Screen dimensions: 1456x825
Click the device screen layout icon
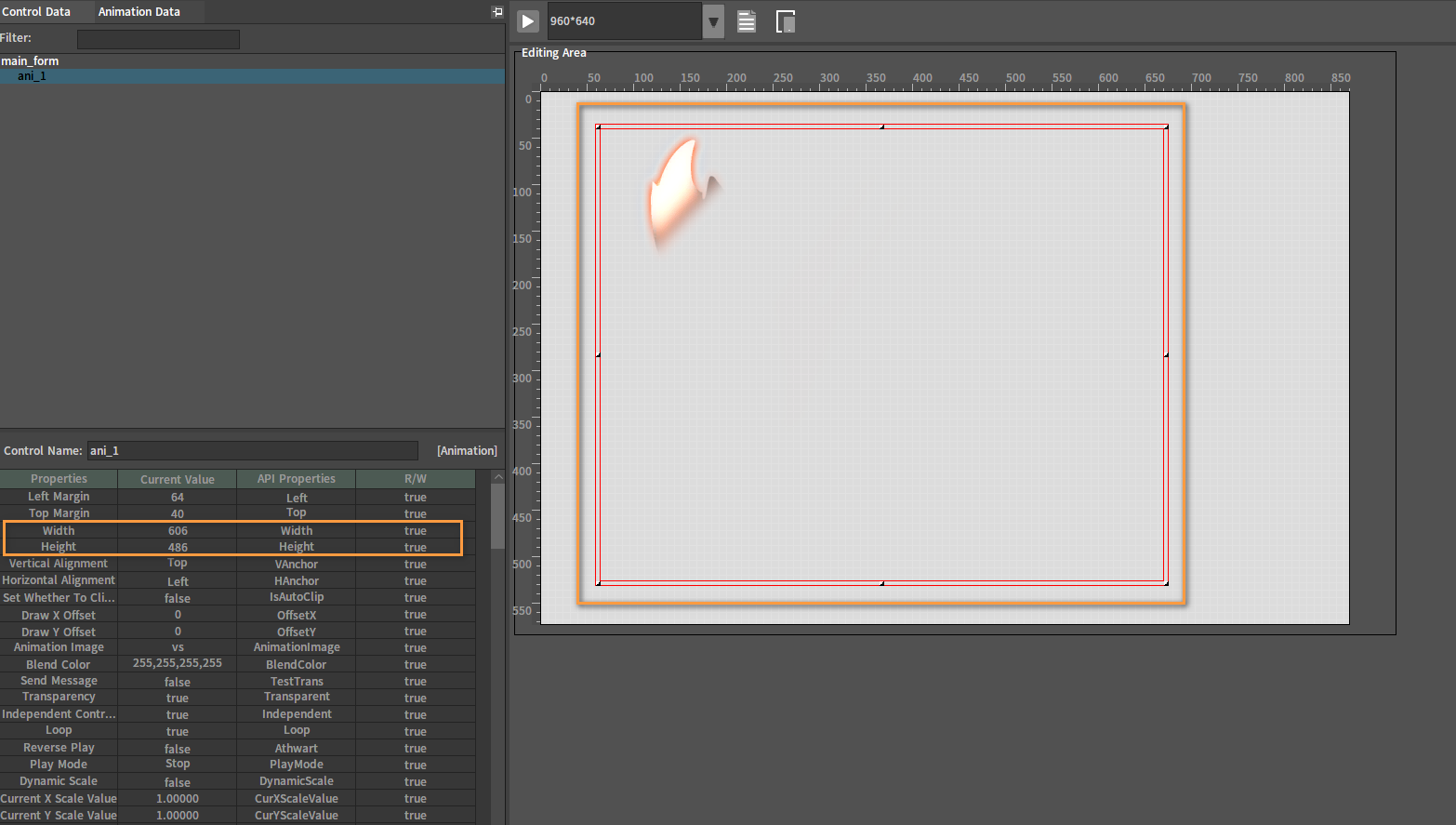[786, 21]
